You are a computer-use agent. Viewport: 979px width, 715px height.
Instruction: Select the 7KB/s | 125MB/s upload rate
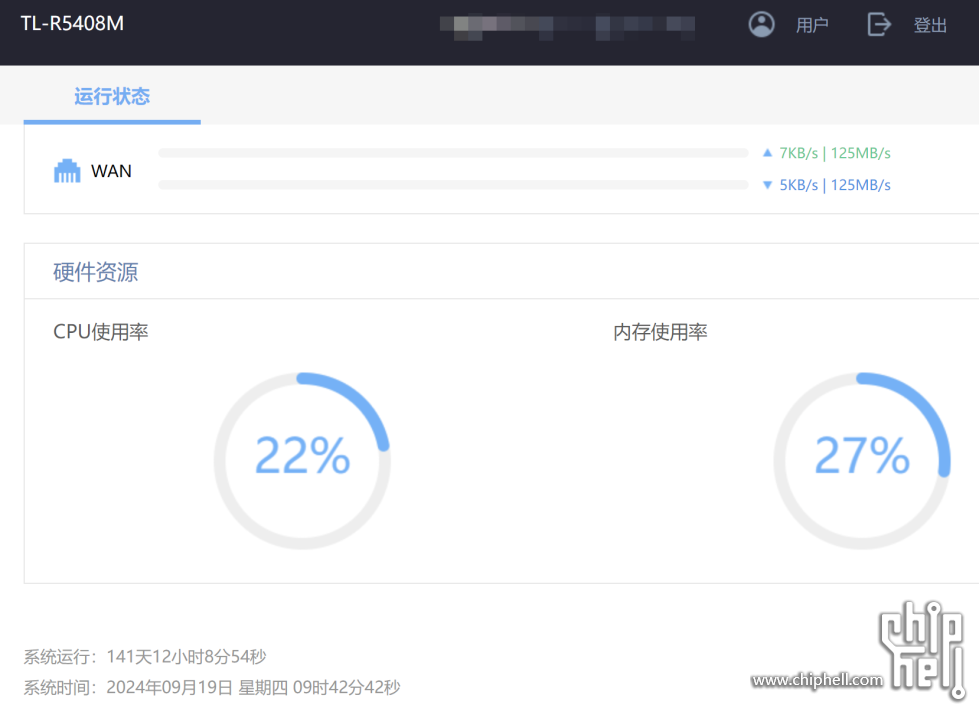coord(835,153)
